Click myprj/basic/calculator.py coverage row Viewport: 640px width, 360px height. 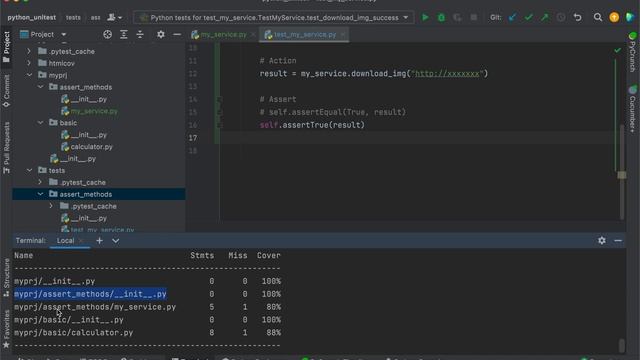coord(147,333)
